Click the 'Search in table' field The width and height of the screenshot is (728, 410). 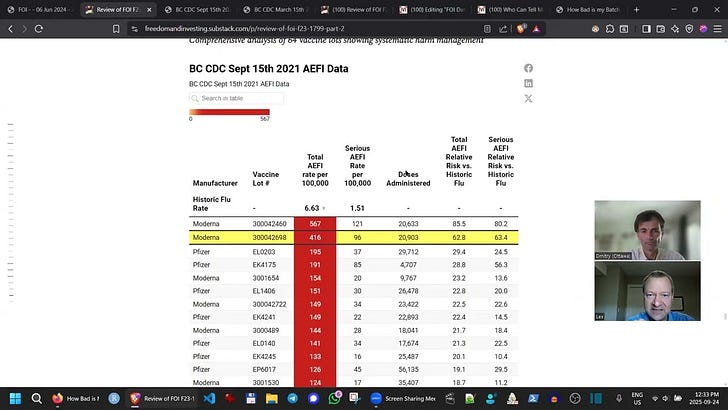[x=236, y=98]
